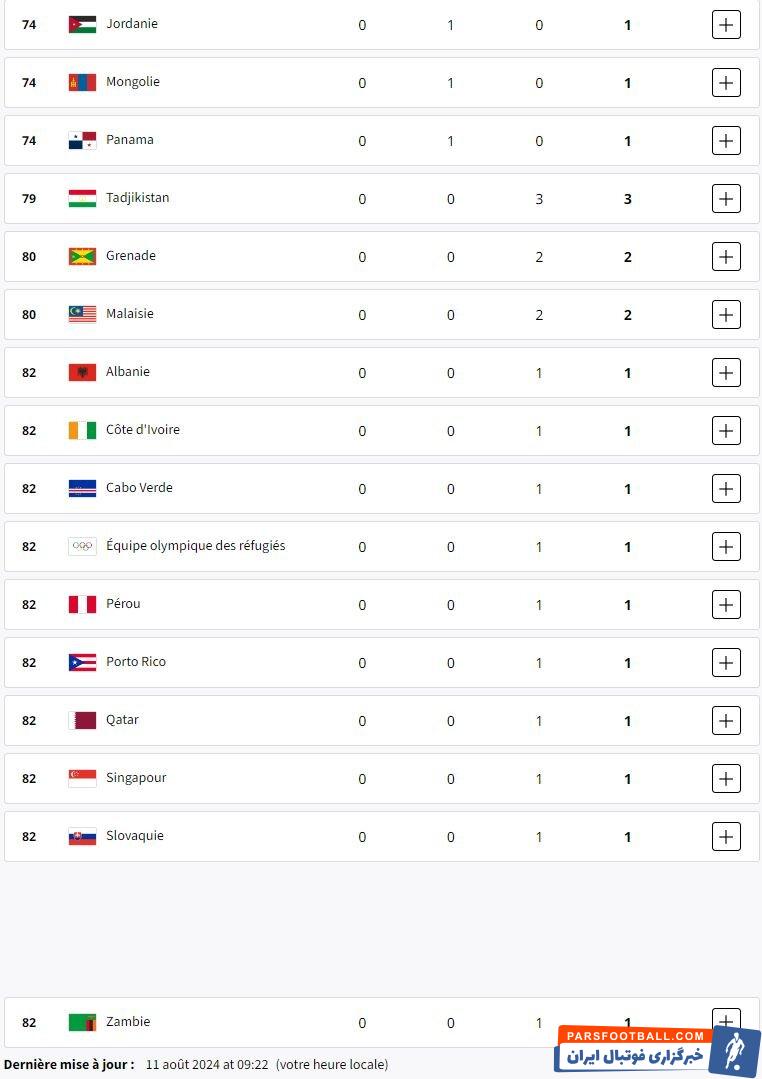Click the Porto Rico flag icon

(x=82, y=662)
